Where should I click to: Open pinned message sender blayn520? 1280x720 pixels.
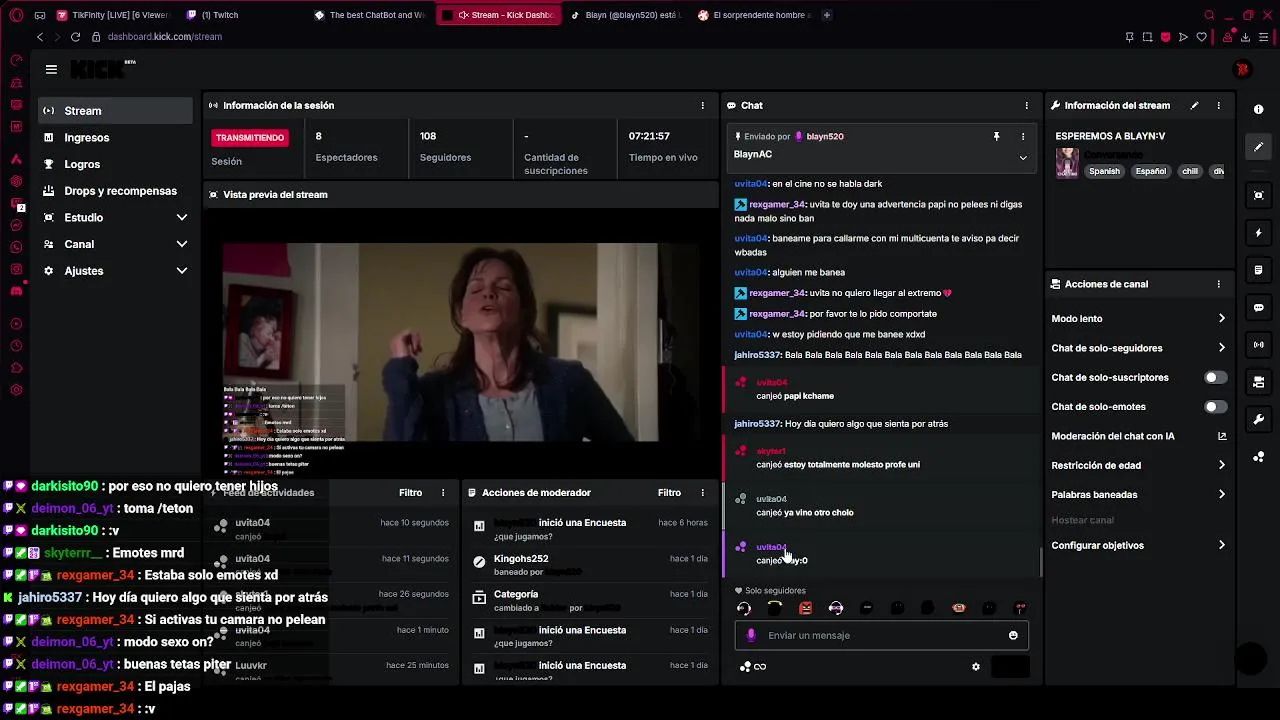[x=825, y=136]
